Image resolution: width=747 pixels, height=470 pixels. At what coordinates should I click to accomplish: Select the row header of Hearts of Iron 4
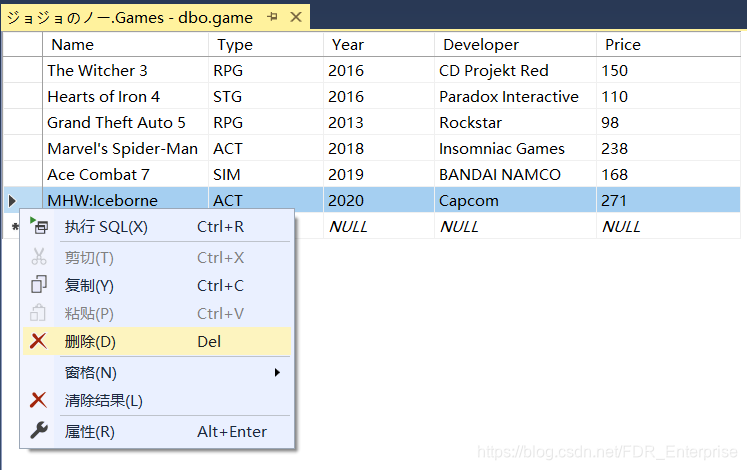click(x=23, y=97)
